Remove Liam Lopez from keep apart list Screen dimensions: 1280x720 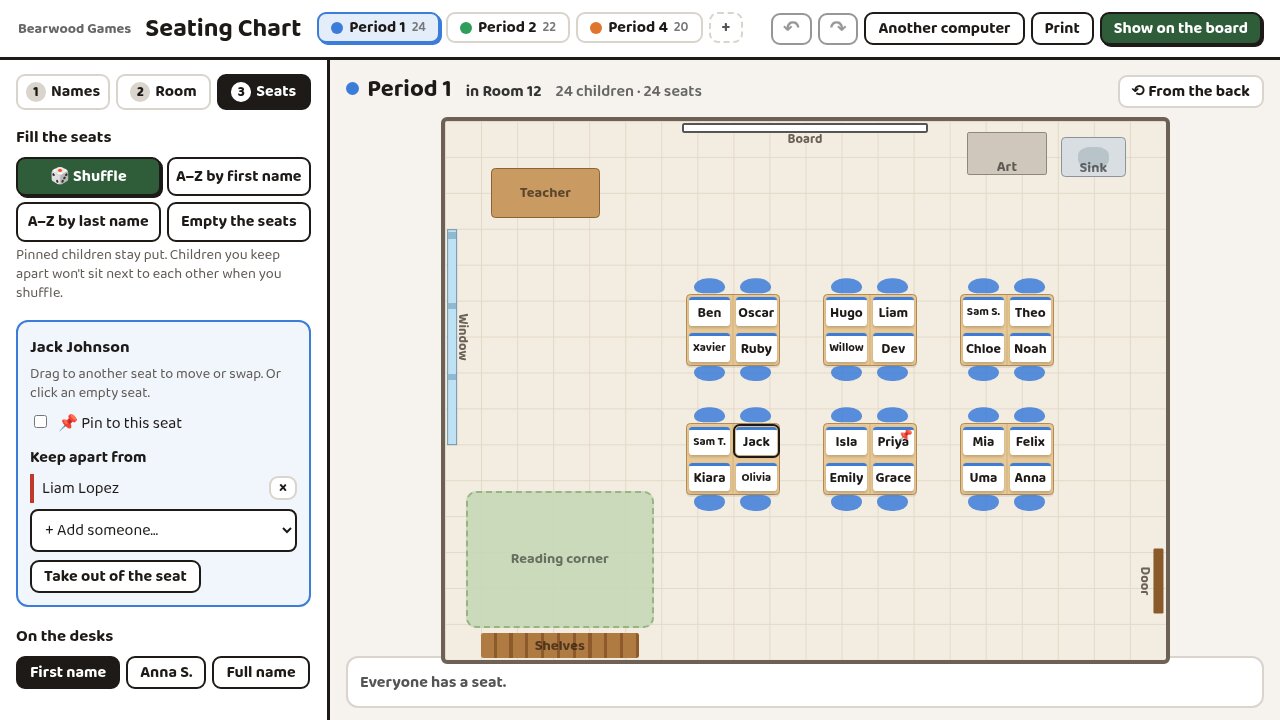click(x=283, y=488)
